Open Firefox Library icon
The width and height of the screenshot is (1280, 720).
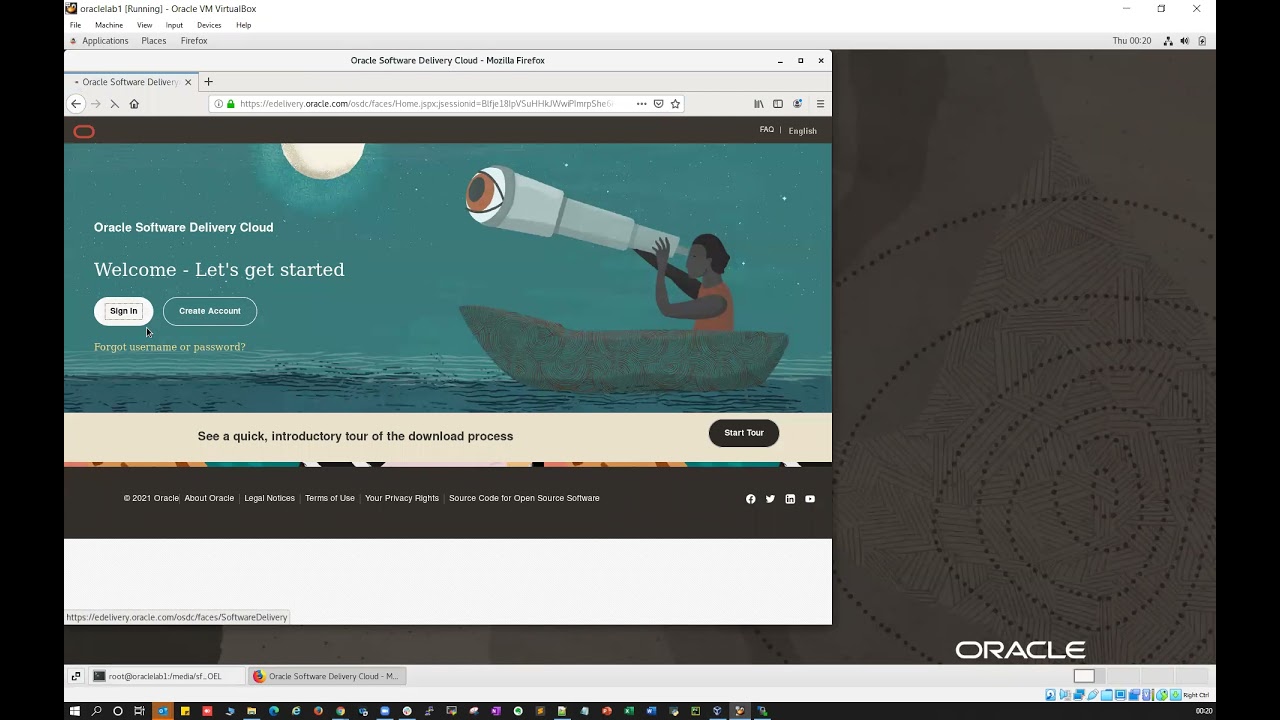(x=759, y=104)
